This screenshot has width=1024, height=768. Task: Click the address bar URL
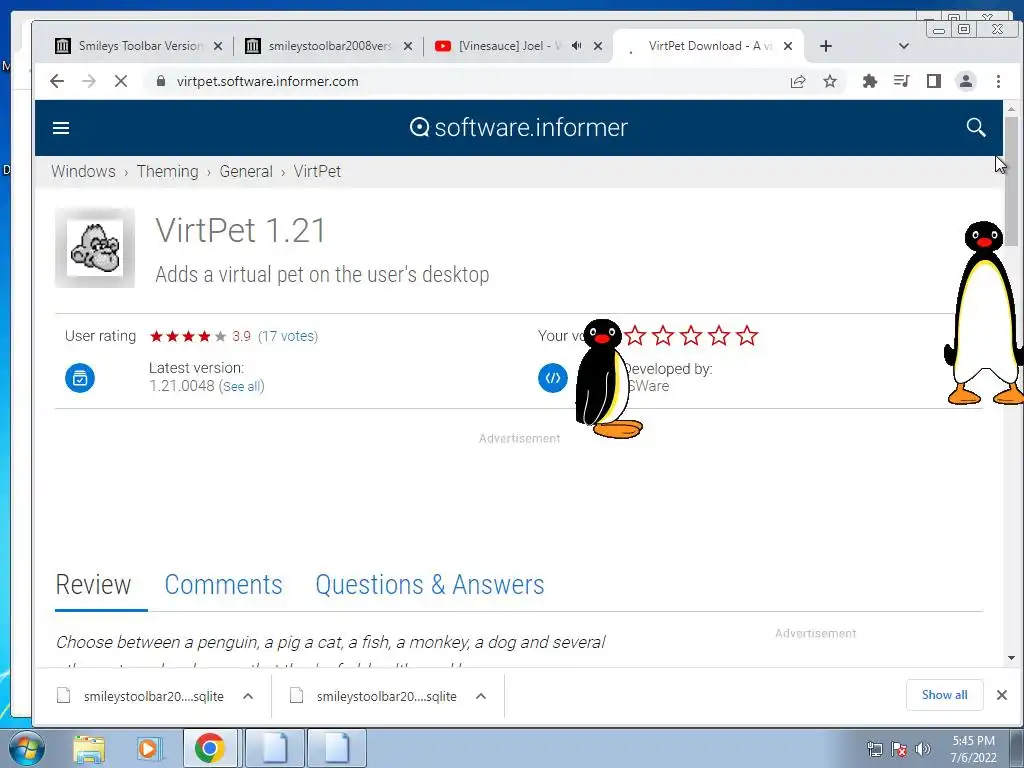point(267,81)
